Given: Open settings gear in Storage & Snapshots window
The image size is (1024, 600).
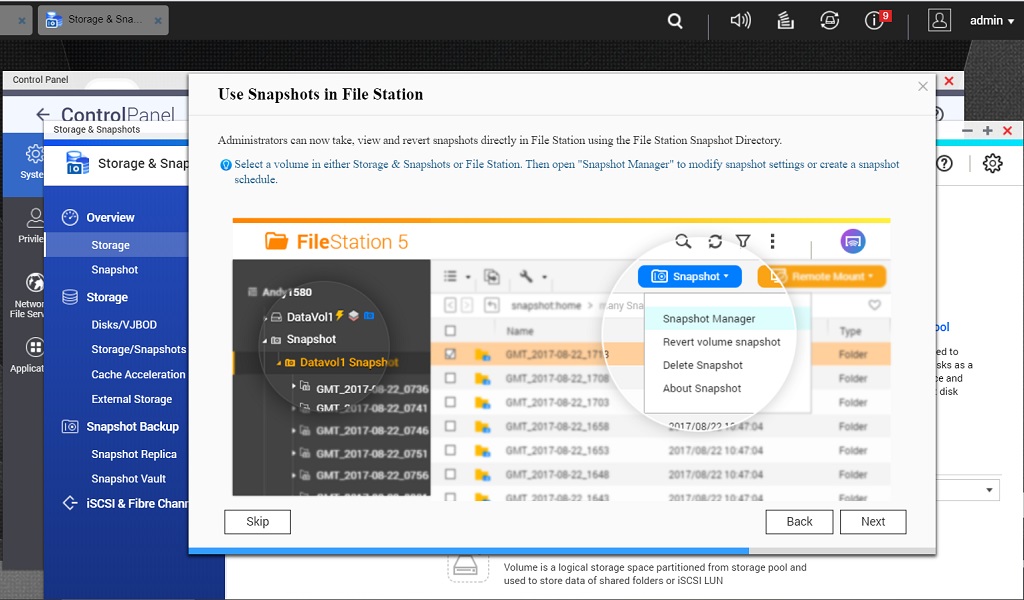Looking at the screenshot, I should click(x=993, y=163).
